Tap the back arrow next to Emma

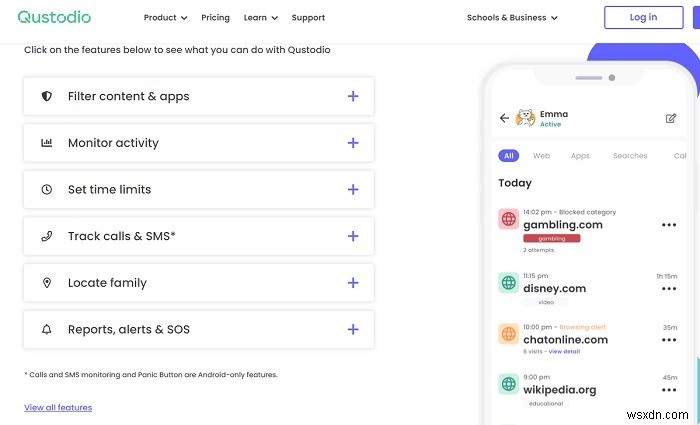[x=504, y=118]
